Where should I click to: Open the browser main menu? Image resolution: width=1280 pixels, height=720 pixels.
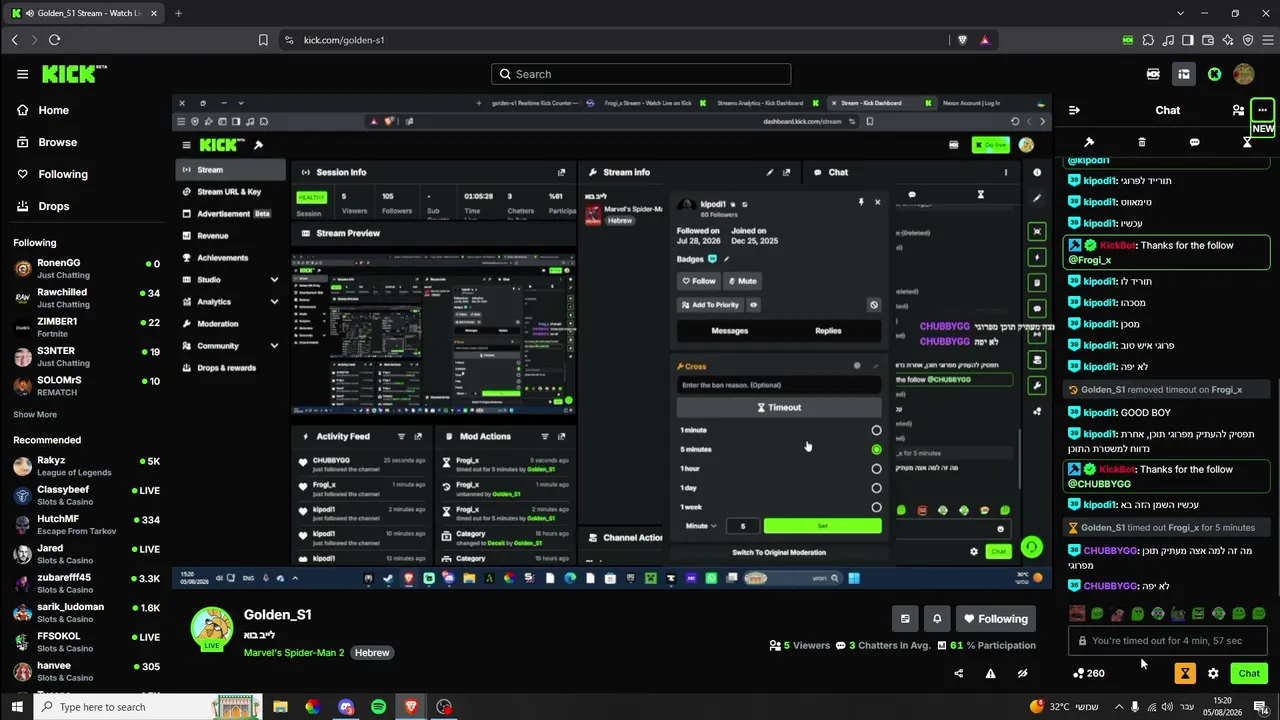point(1266,40)
